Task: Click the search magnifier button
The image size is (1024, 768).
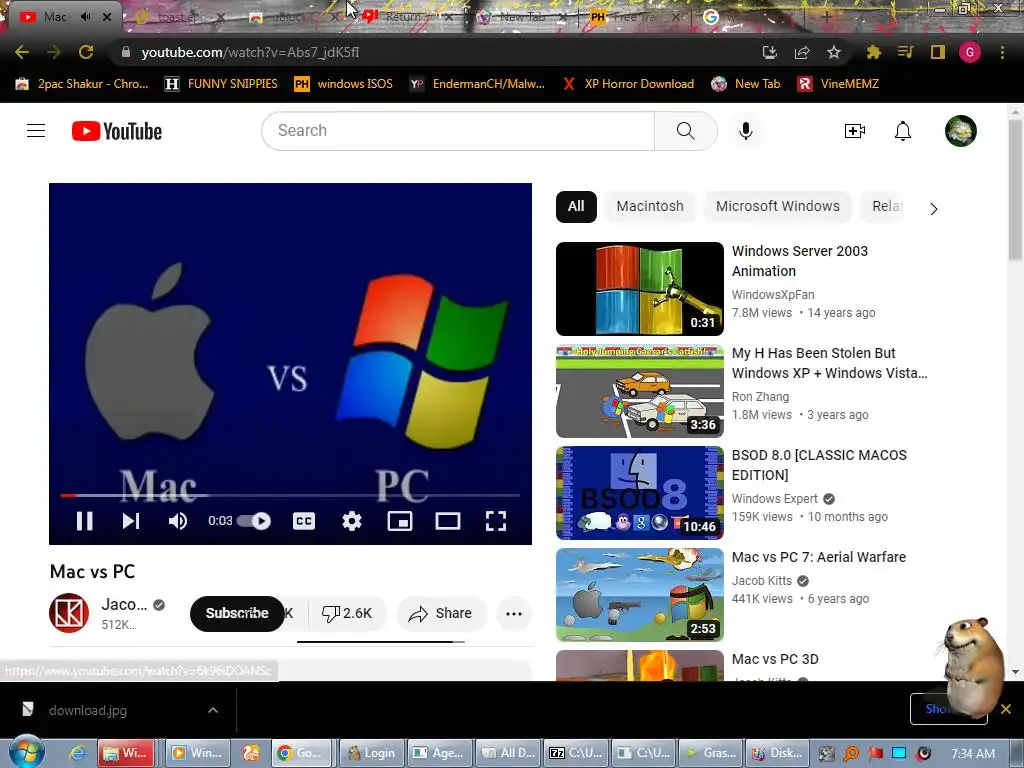Action: coord(686,131)
